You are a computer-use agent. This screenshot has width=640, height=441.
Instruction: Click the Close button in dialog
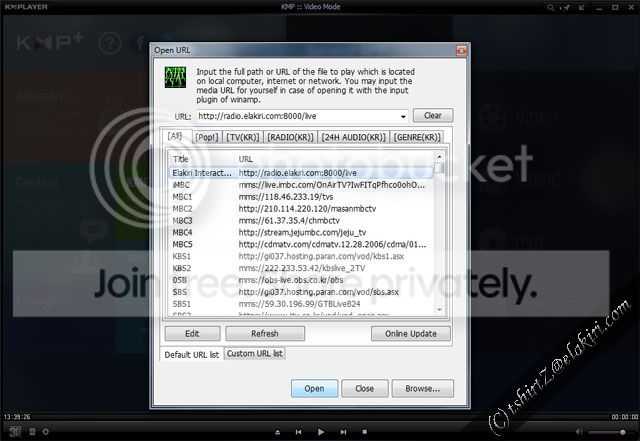tap(364, 388)
